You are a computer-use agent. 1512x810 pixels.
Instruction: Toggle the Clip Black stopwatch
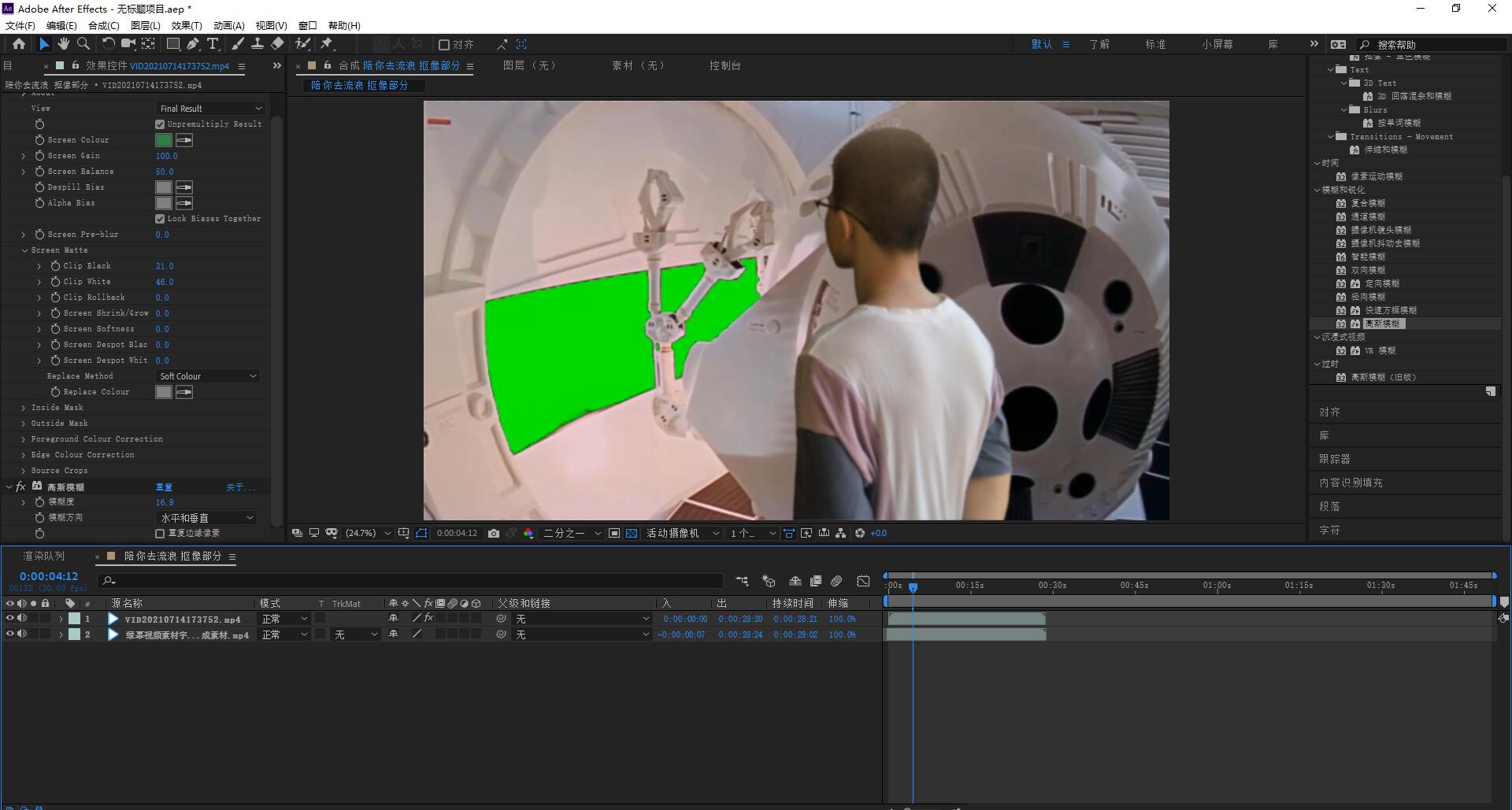click(x=55, y=266)
